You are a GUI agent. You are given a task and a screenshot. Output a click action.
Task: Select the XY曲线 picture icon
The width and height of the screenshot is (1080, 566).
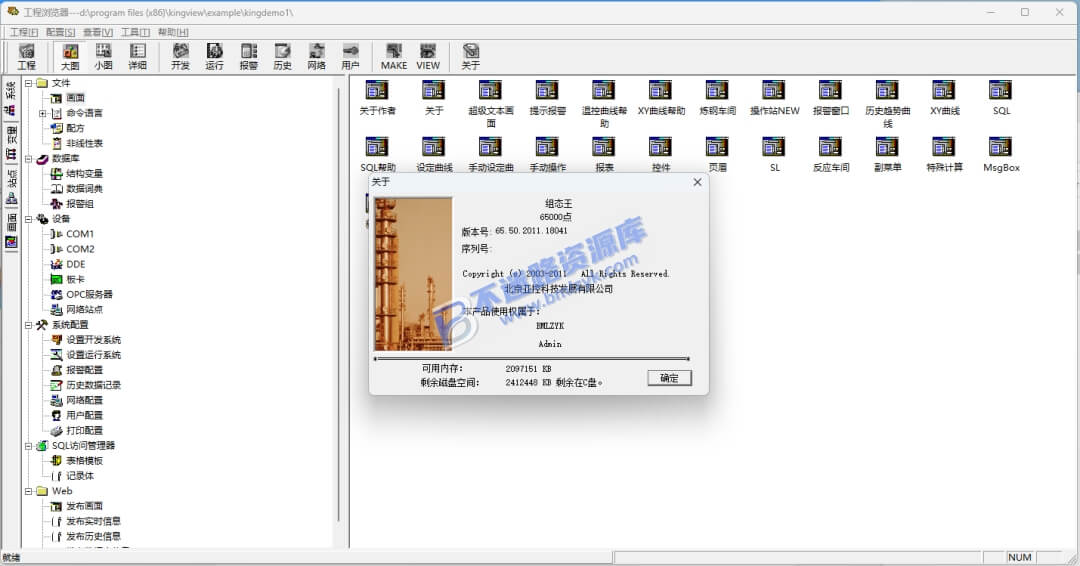pyautogui.click(x=944, y=98)
